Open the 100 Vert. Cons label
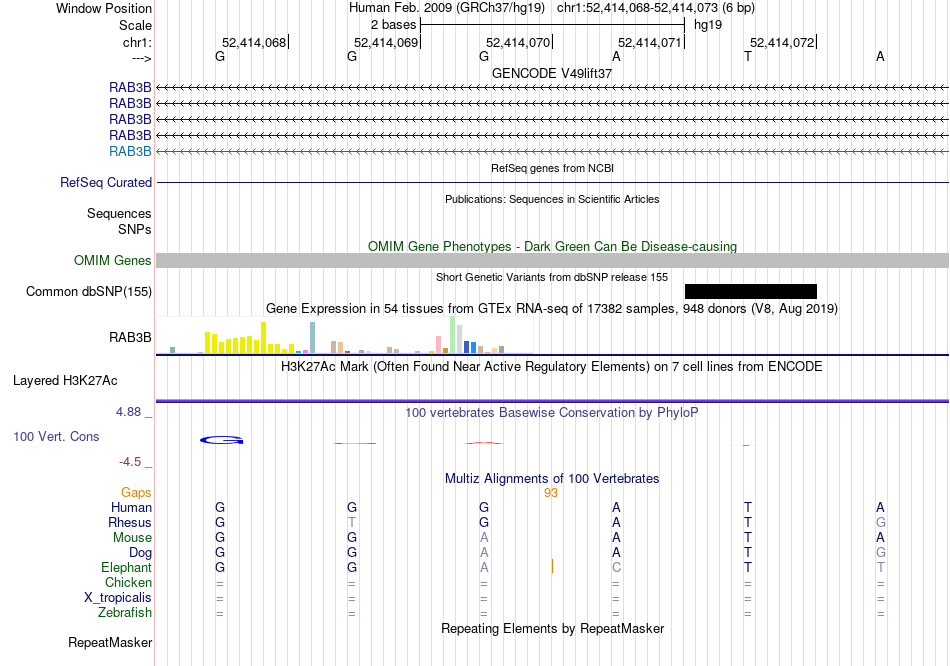Viewport: 950px width, 666px height. click(56, 436)
